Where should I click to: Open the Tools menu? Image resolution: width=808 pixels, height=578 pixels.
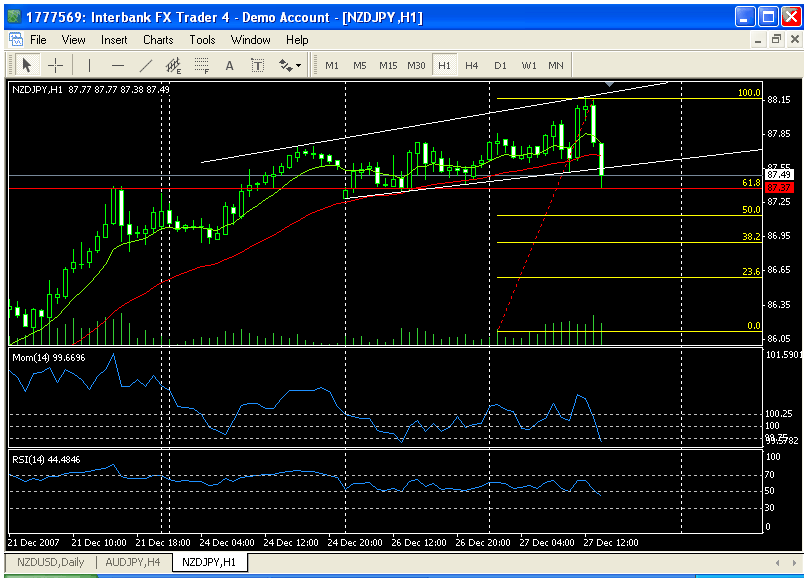[203, 40]
